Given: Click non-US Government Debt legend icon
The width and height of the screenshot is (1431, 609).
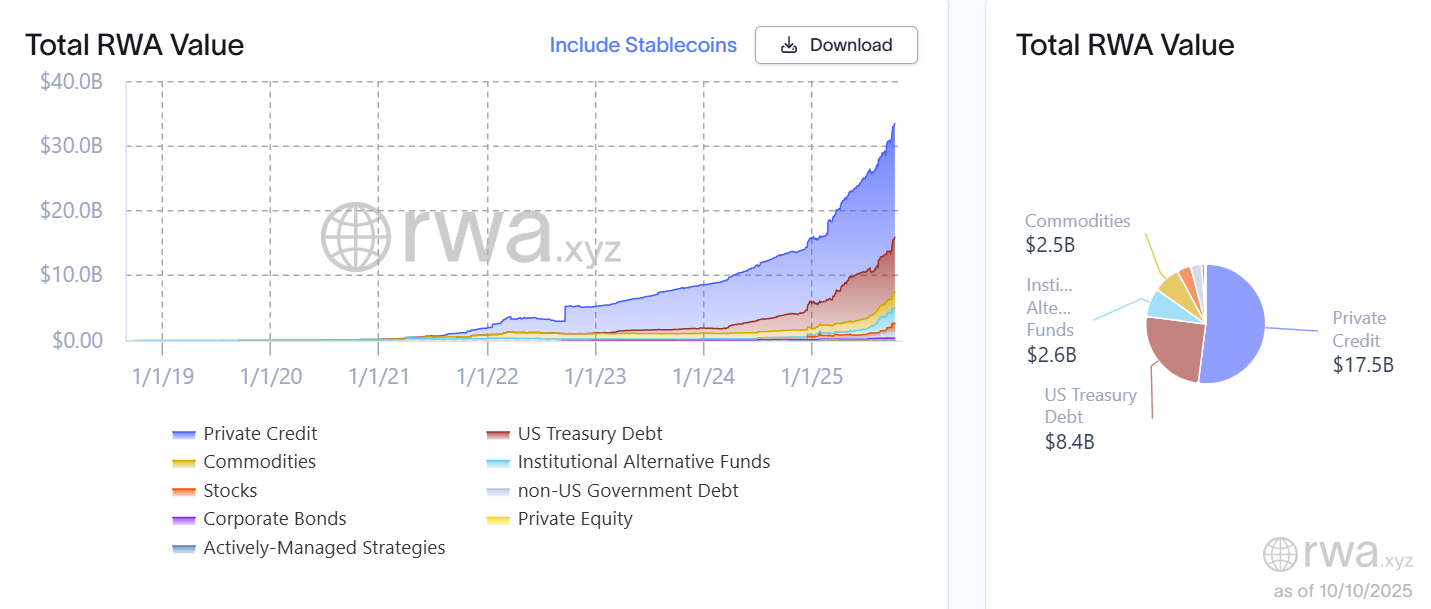Looking at the screenshot, I should click(x=497, y=491).
